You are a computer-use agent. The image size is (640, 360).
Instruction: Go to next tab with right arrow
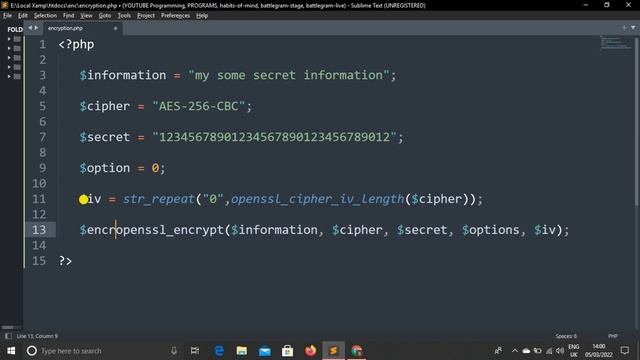(36, 28)
